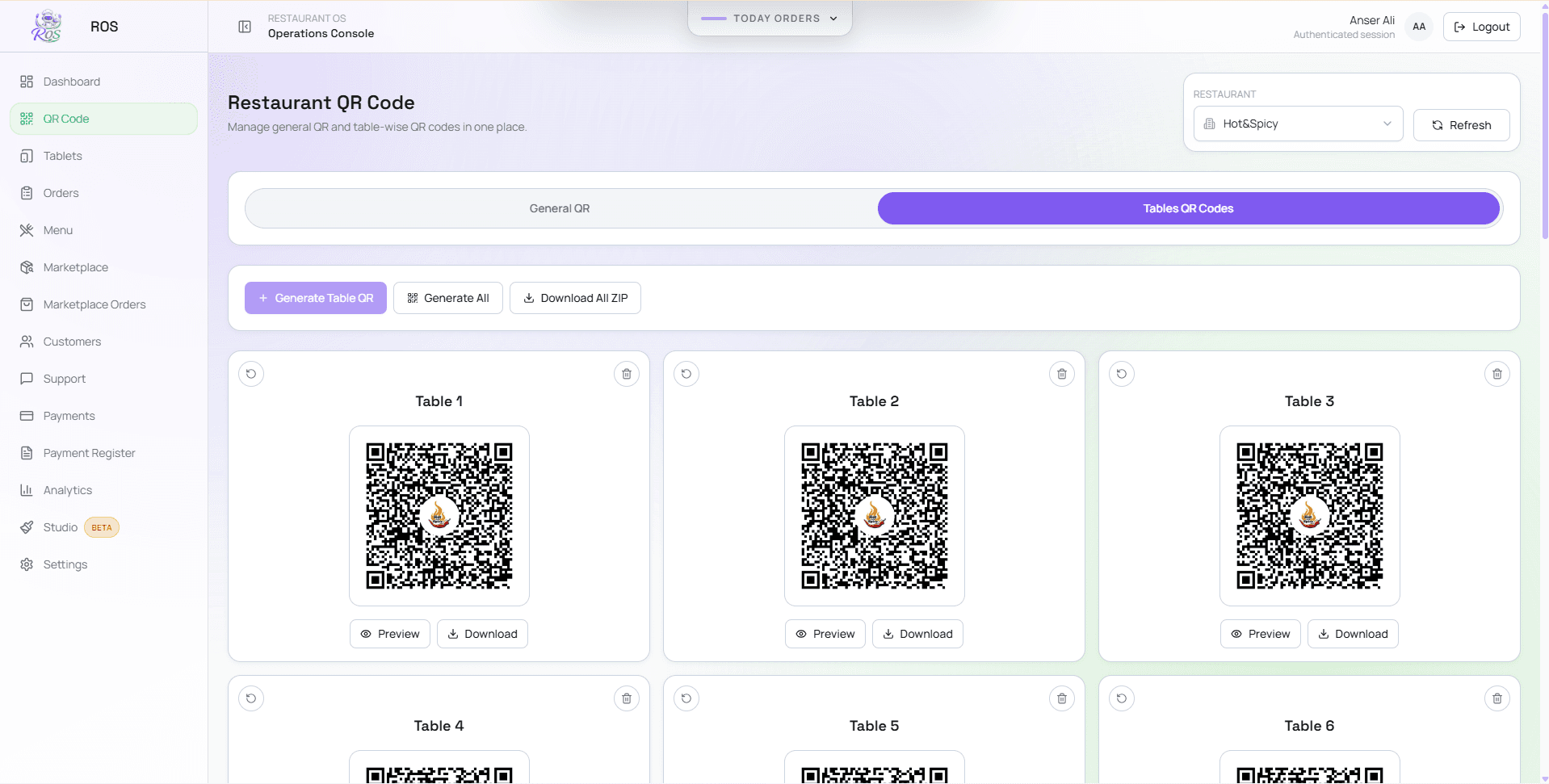Image resolution: width=1549 pixels, height=784 pixels.
Task: Expand the Today Orders dropdown
Action: 770,18
